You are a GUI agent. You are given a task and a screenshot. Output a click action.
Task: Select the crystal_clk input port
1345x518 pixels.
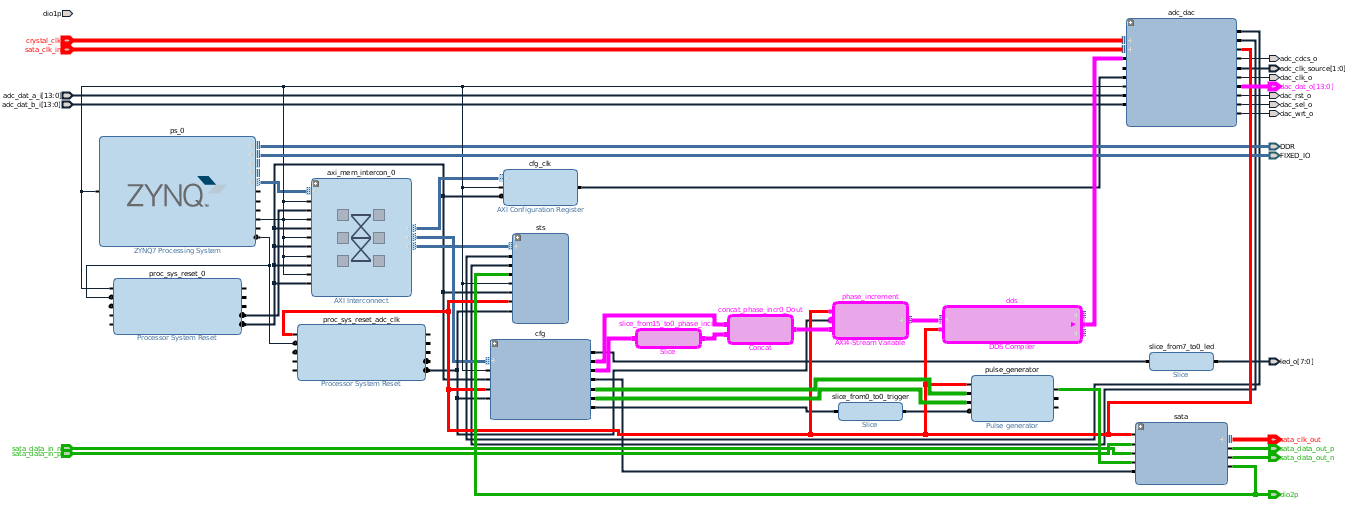coord(67,41)
